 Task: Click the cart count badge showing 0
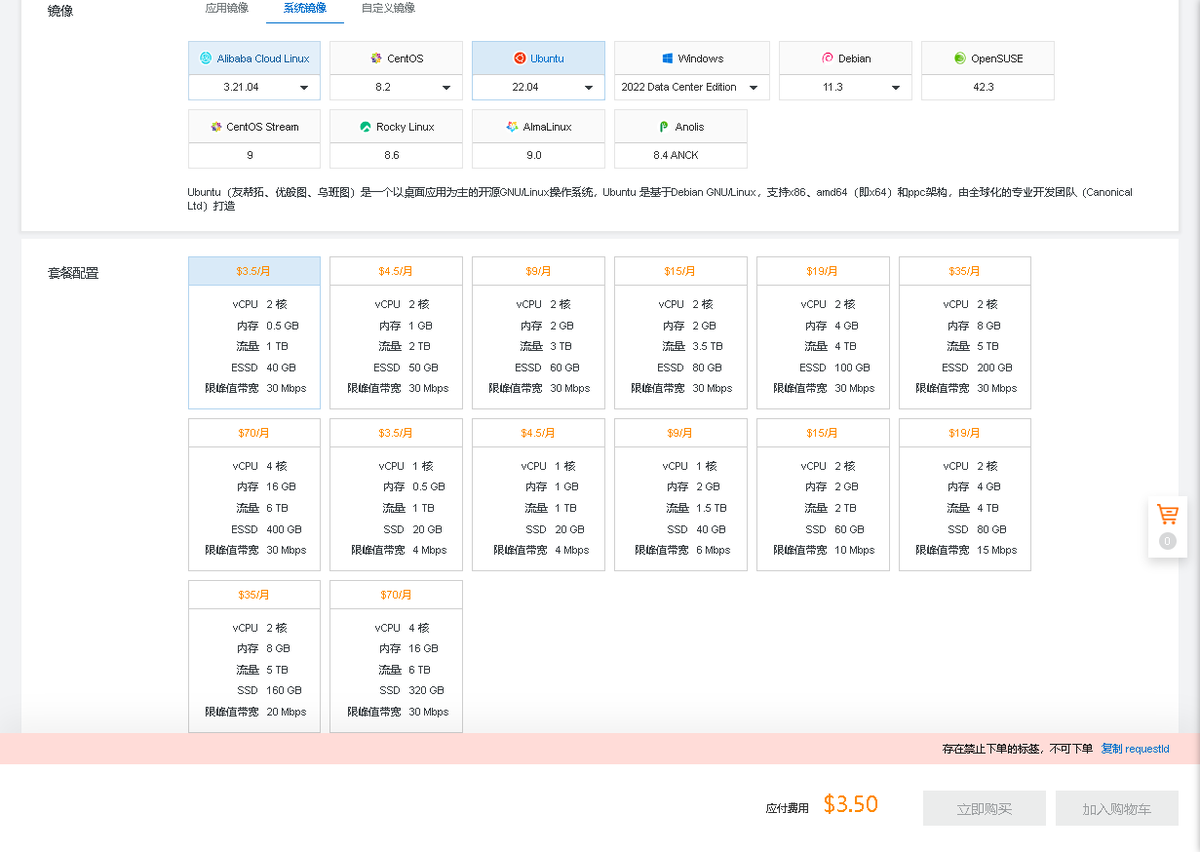(x=1167, y=541)
